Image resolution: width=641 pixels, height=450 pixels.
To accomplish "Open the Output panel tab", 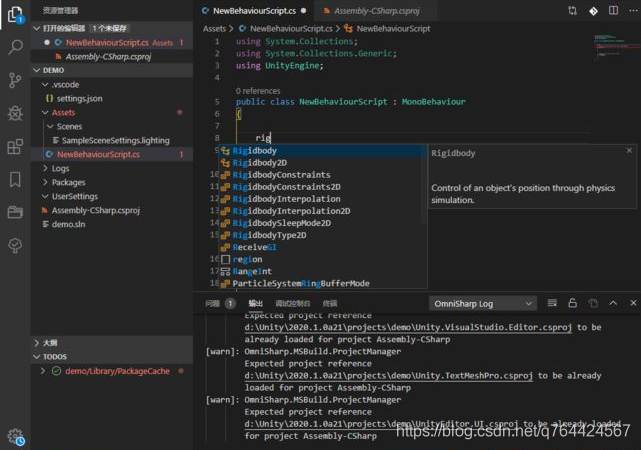I will (256, 303).
